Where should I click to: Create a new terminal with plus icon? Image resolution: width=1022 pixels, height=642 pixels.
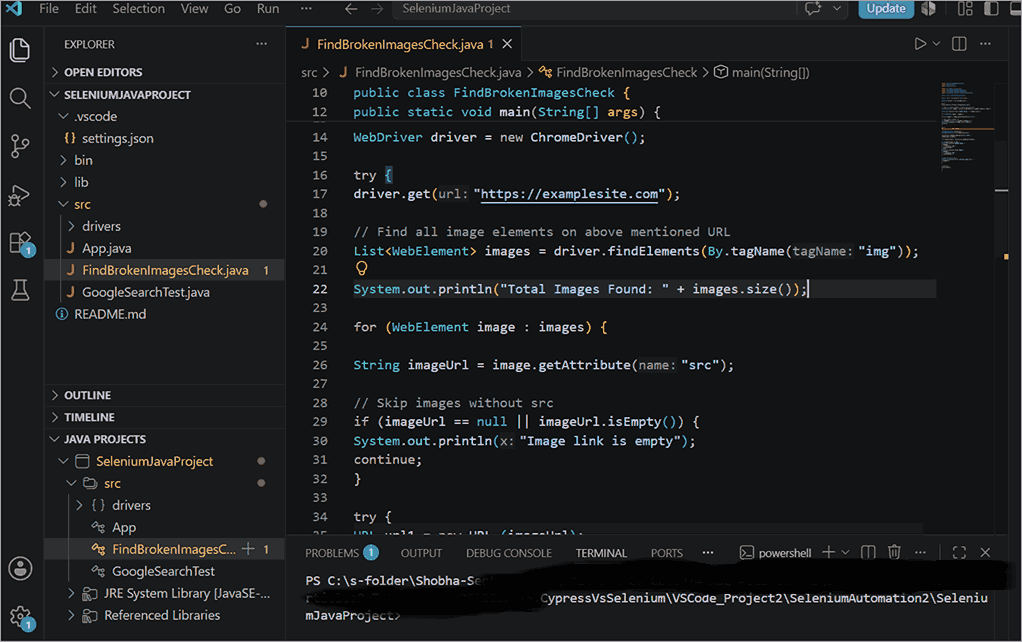[x=828, y=552]
